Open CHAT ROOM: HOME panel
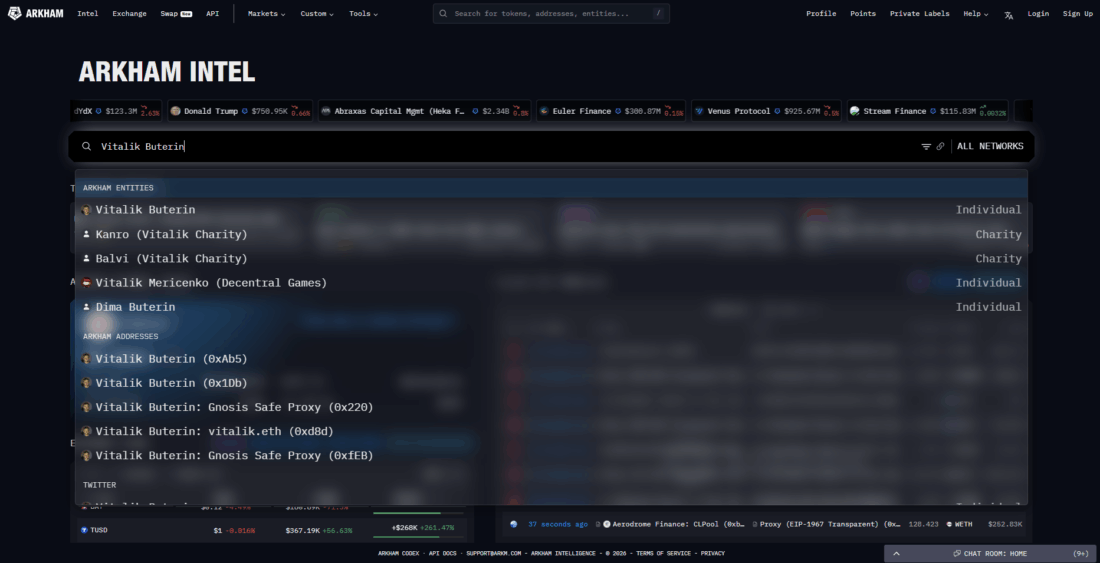Screen dimensions: 1100x563 (991, 553)
